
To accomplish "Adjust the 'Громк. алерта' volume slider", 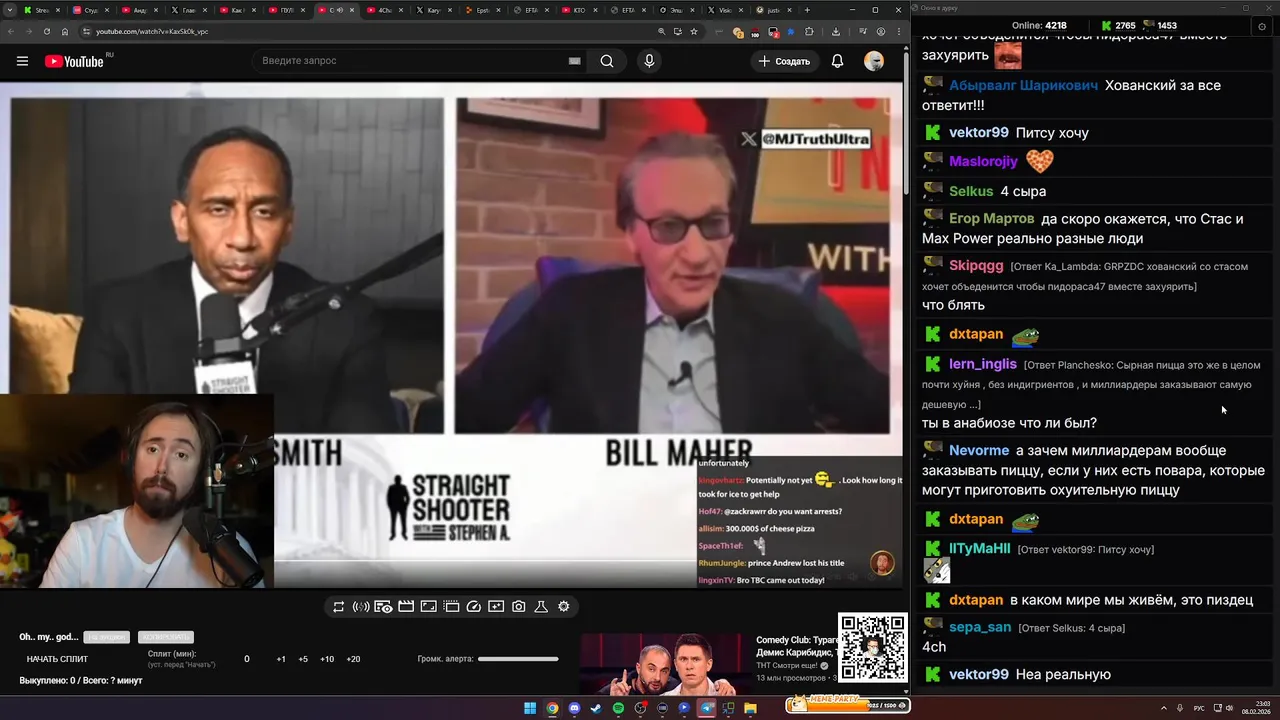I will pyautogui.click(x=518, y=659).
